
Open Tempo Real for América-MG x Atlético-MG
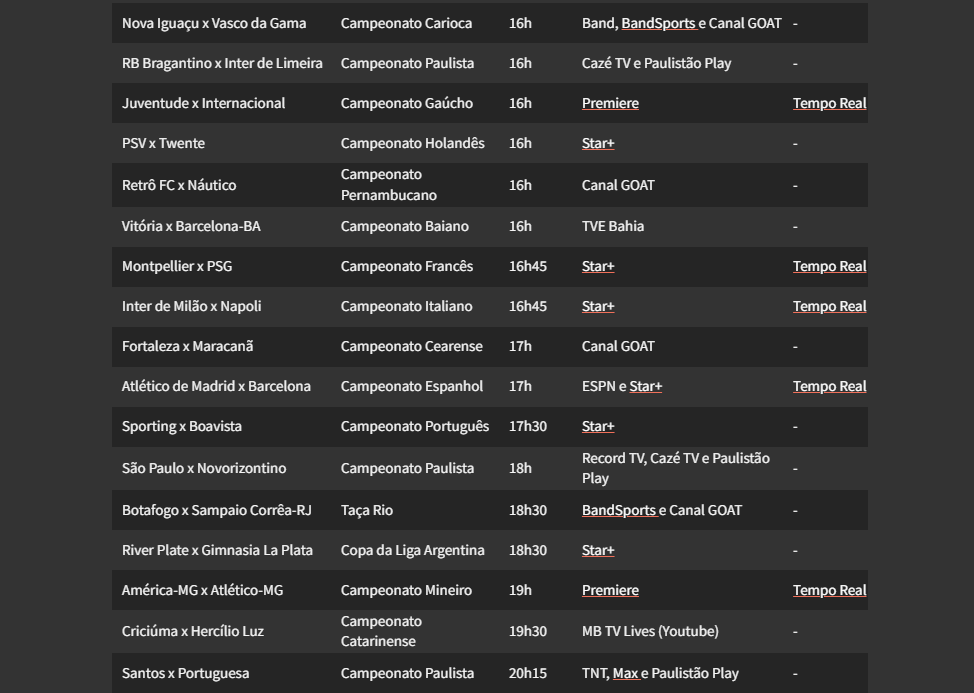(x=829, y=591)
